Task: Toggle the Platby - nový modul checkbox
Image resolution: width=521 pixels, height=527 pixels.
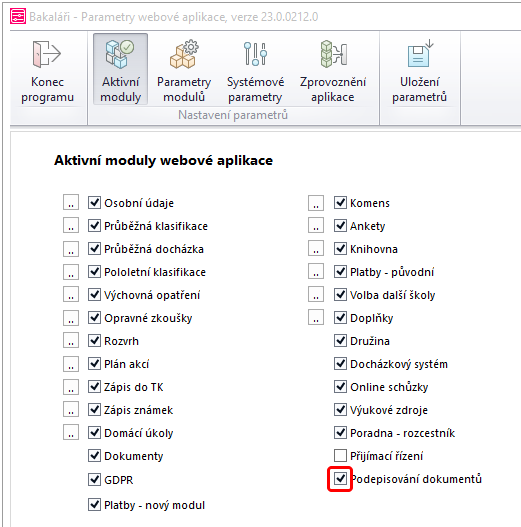Action: (x=94, y=505)
